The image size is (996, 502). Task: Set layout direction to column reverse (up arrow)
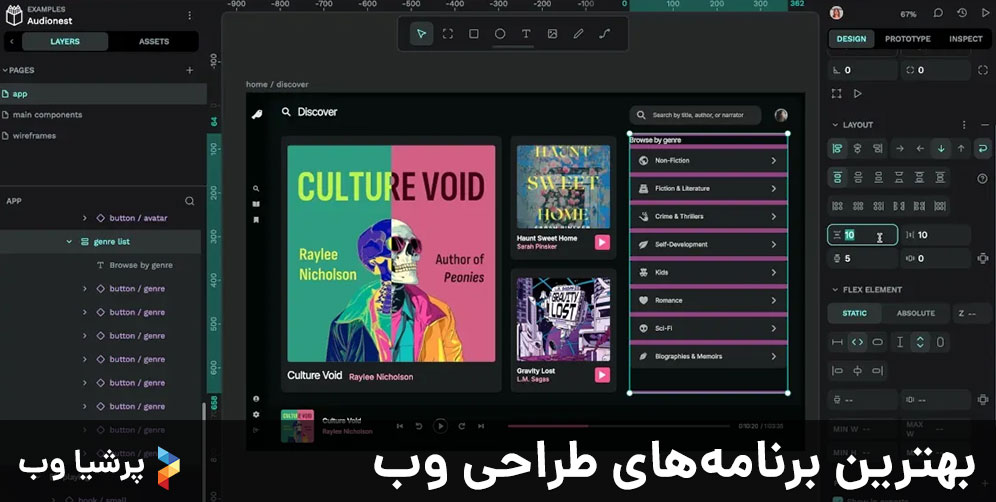[x=961, y=148]
